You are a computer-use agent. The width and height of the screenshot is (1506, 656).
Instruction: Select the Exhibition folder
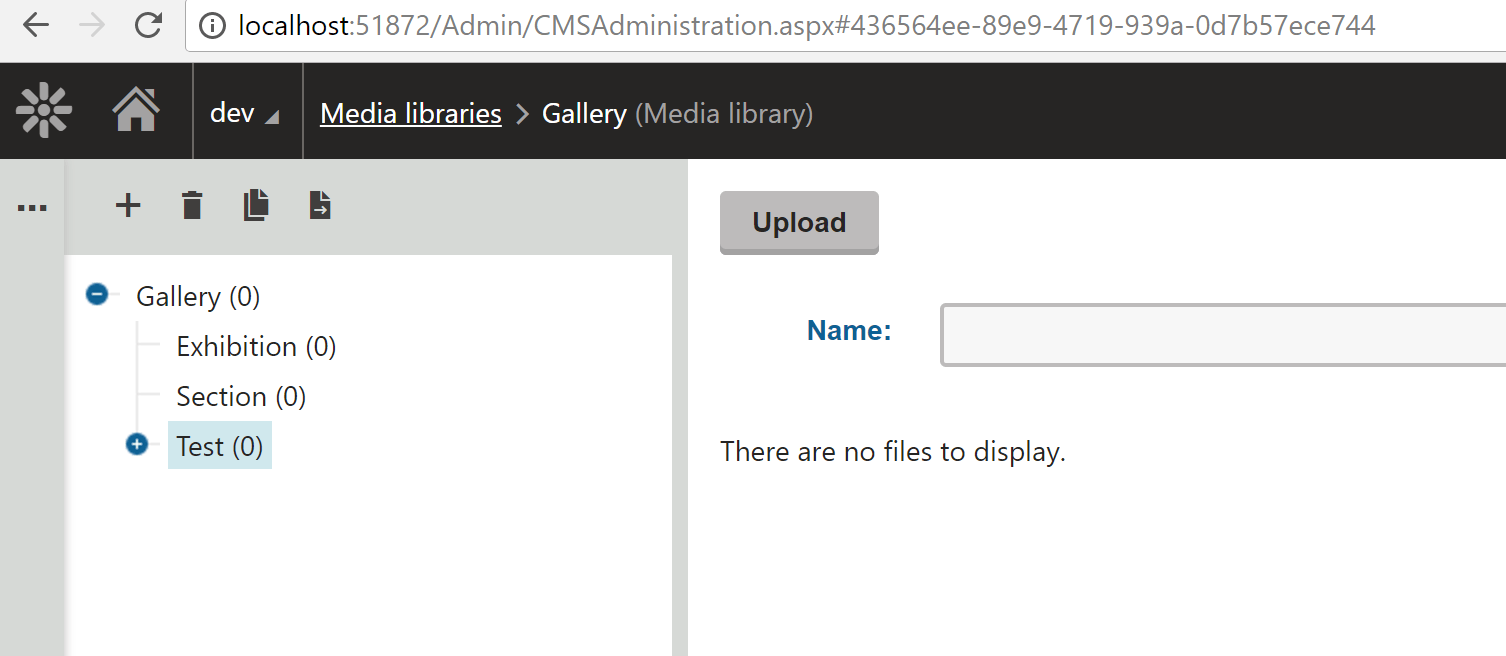(256, 346)
